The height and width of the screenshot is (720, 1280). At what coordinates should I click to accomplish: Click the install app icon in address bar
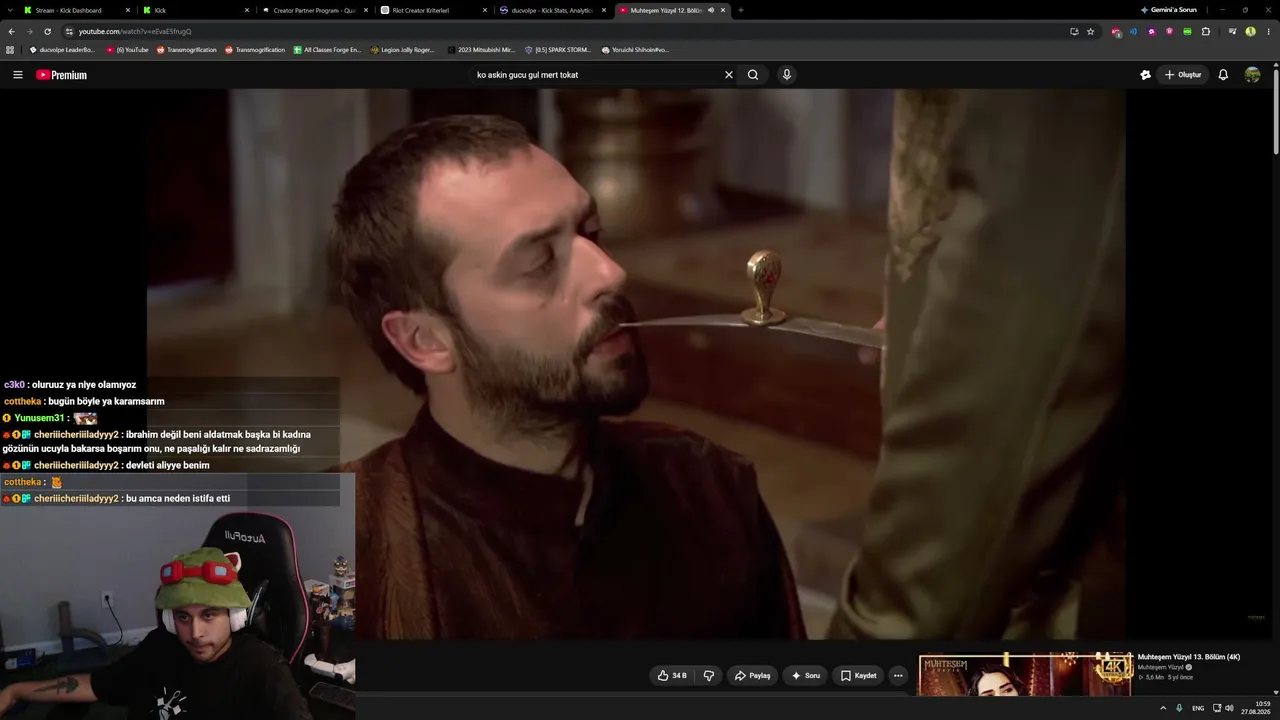(1074, 31)
